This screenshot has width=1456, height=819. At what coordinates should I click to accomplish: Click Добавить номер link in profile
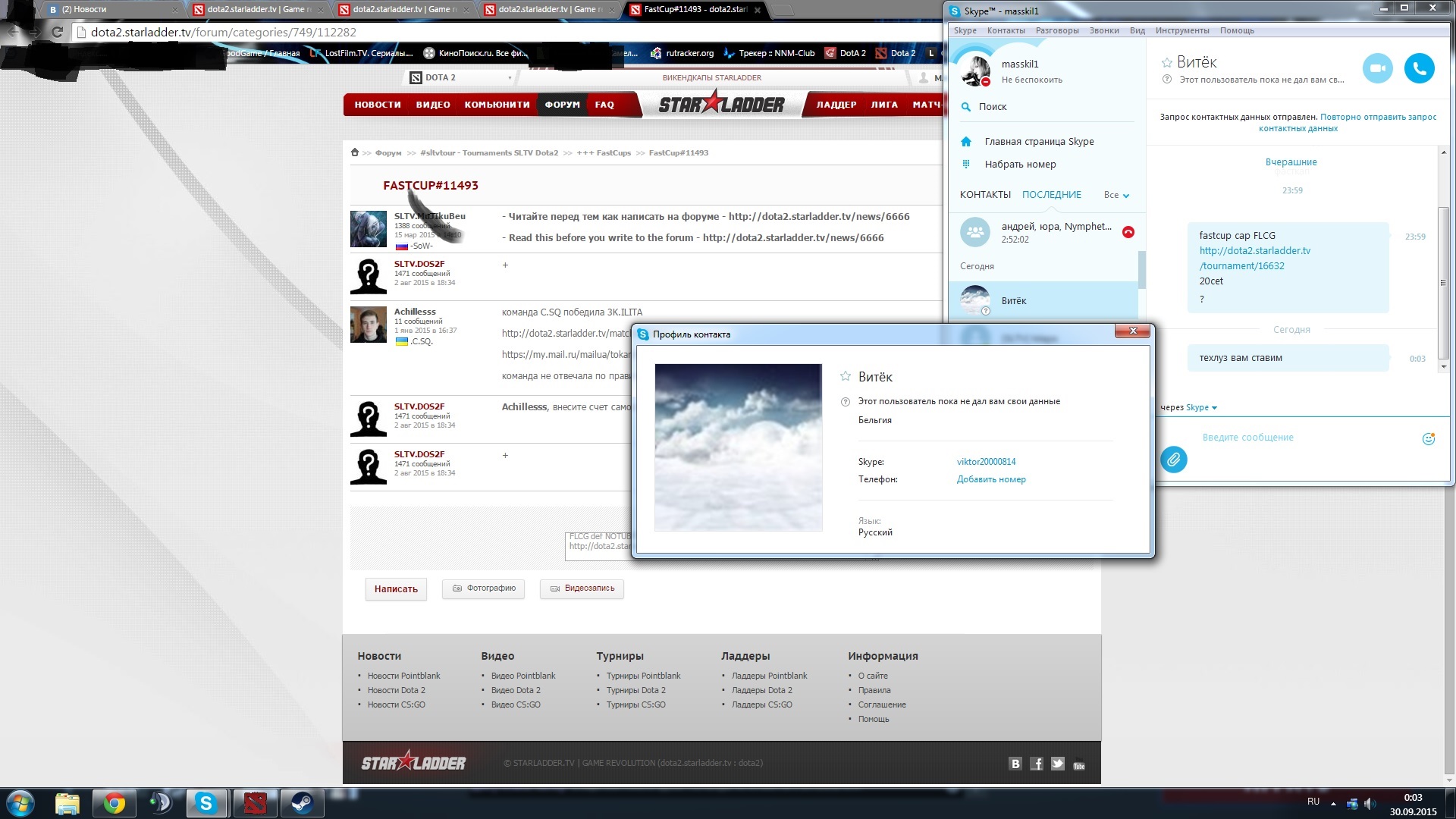(x=991, y=479)
